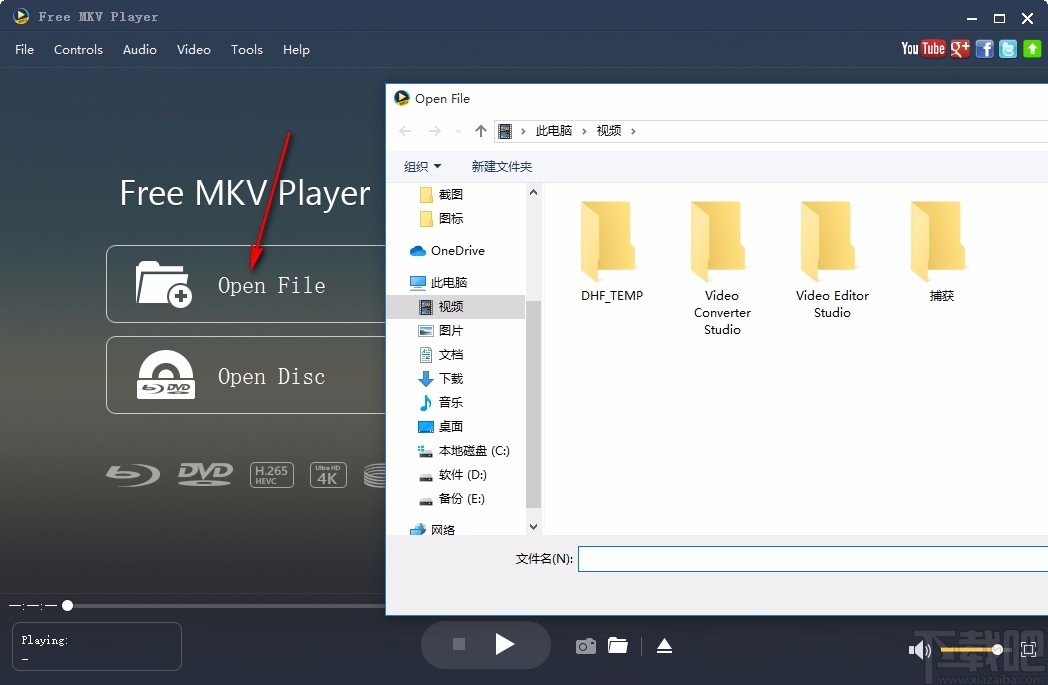Take a snapshot with the camera icon
This screenshot has width=1048, height=685.
(585, 646)
